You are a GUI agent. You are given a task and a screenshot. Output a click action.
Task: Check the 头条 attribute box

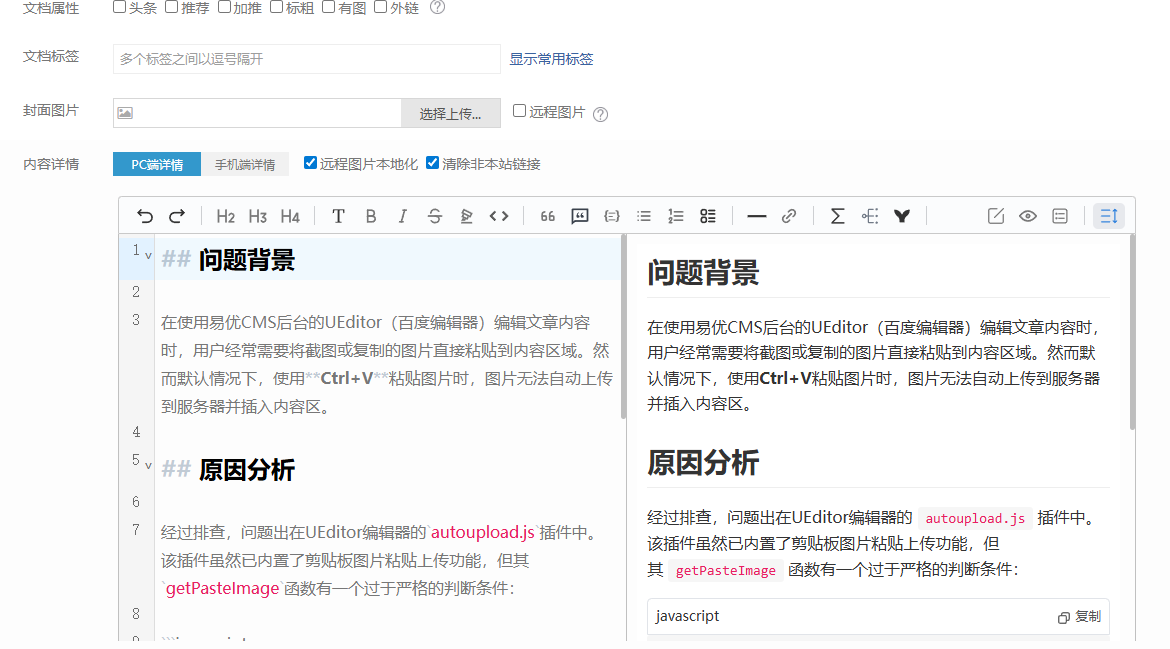119,7
